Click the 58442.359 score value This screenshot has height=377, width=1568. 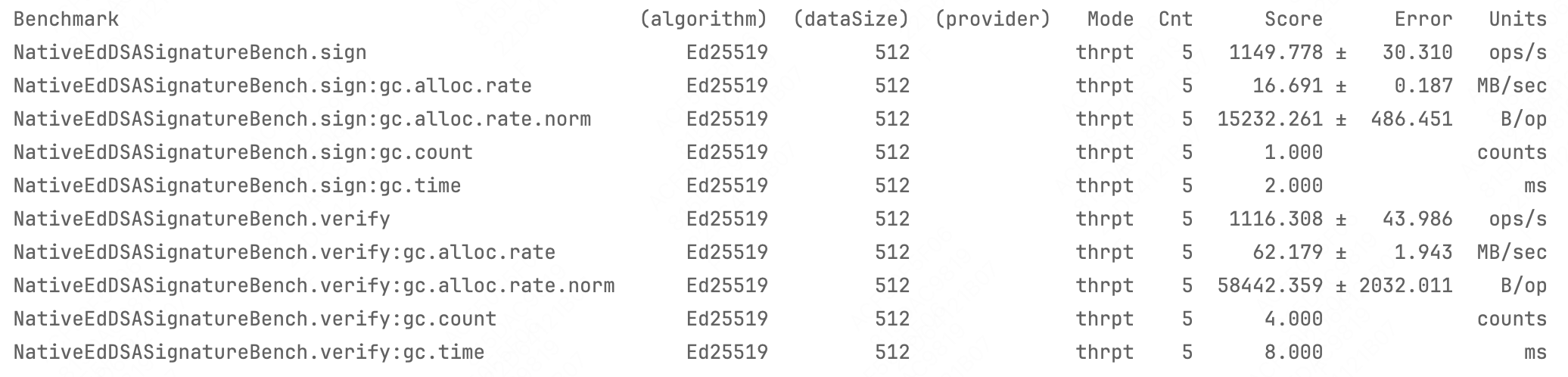1270,286
